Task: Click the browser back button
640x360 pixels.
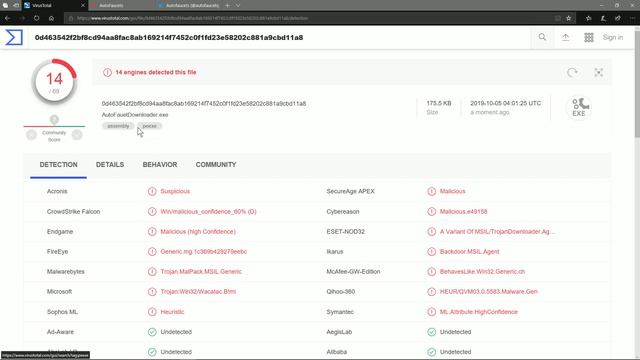Action: click(8, 18)
